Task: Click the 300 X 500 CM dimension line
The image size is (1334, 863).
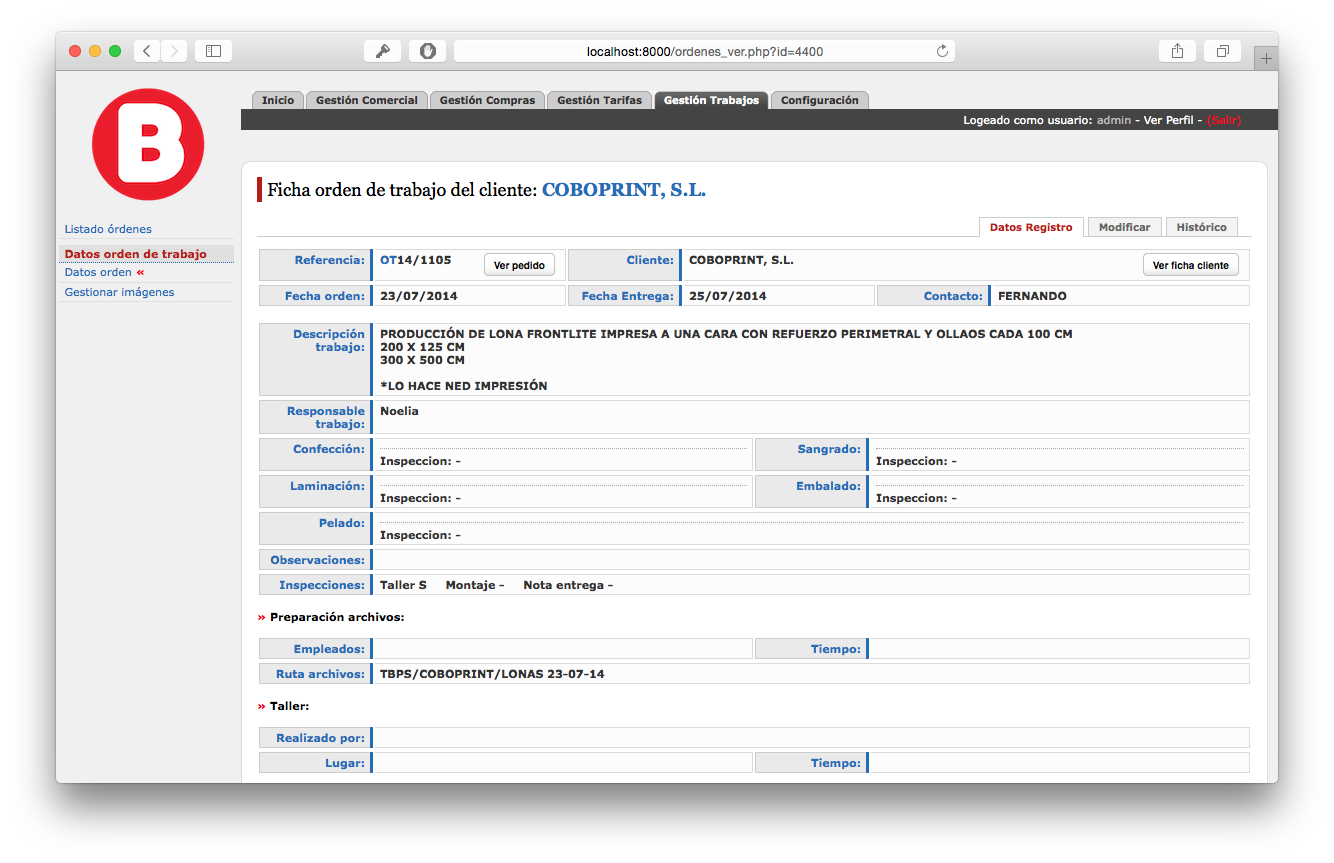Action: pos(422,360)
